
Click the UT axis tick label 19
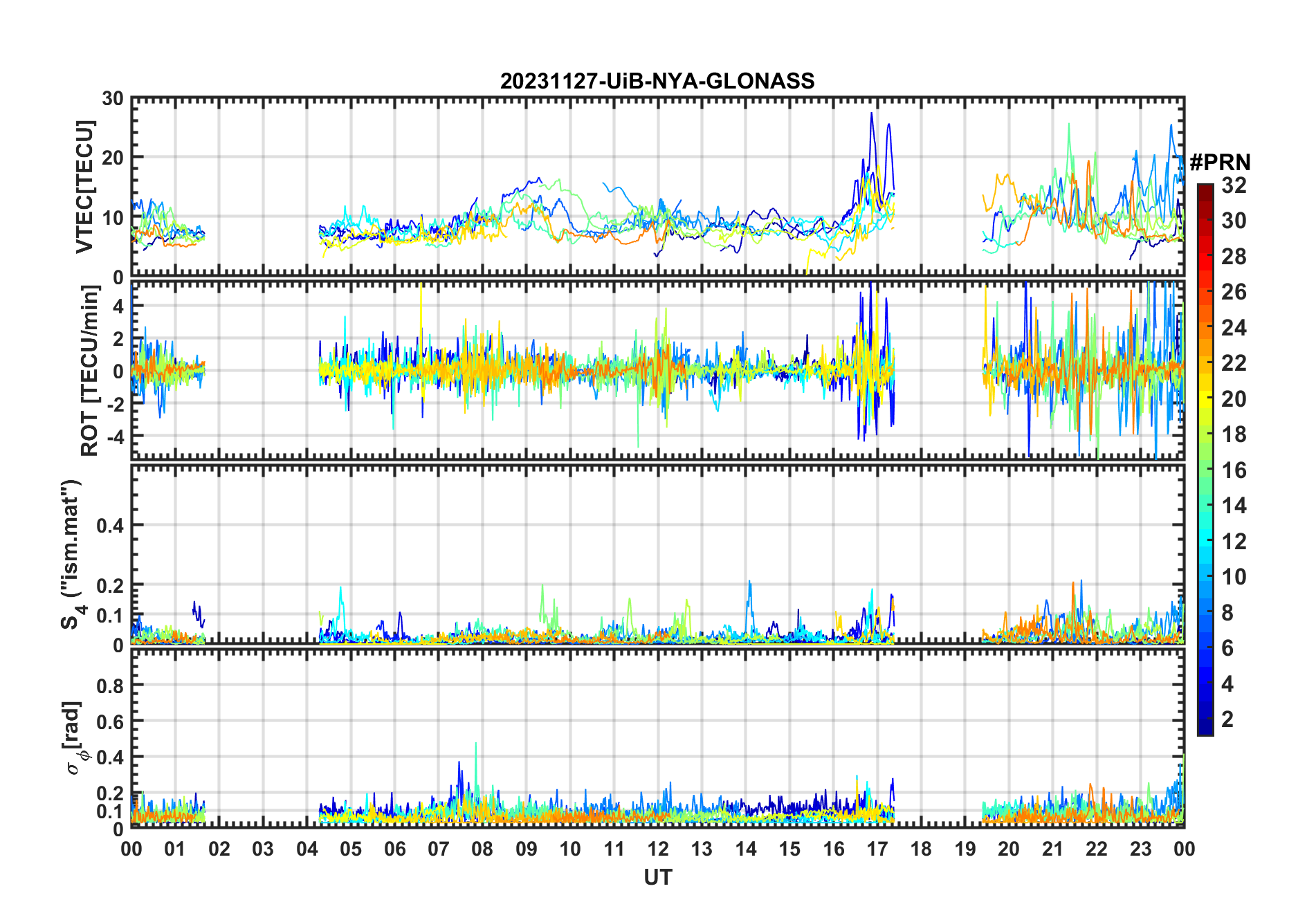pos(965,849)
